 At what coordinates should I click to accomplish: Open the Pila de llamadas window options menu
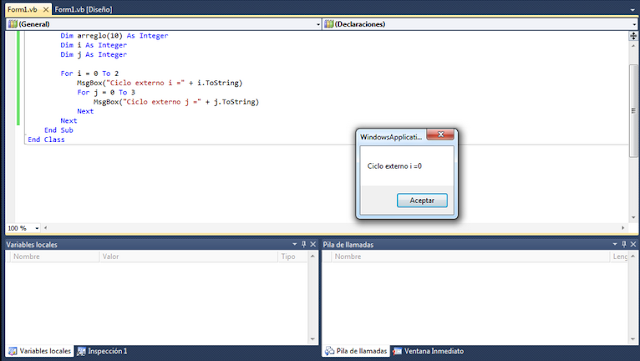pos(615,244)
